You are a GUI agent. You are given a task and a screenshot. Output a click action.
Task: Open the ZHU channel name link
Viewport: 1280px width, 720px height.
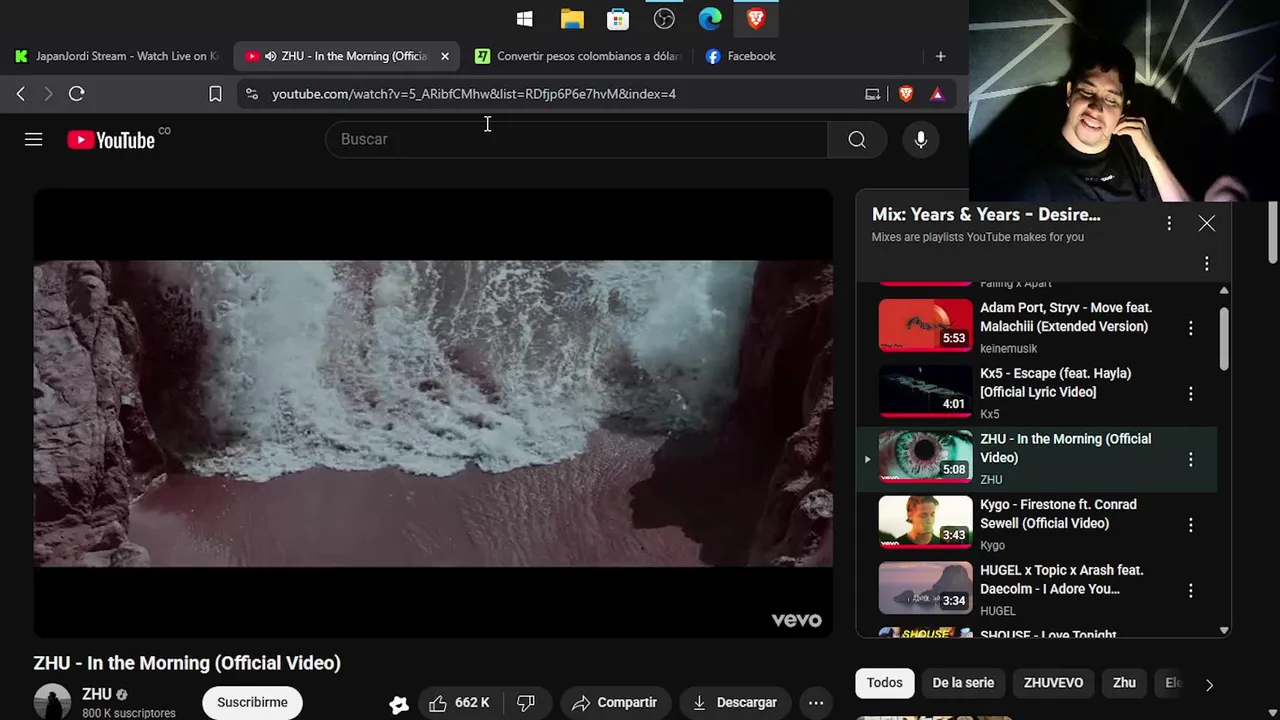(x=97, y=694)
